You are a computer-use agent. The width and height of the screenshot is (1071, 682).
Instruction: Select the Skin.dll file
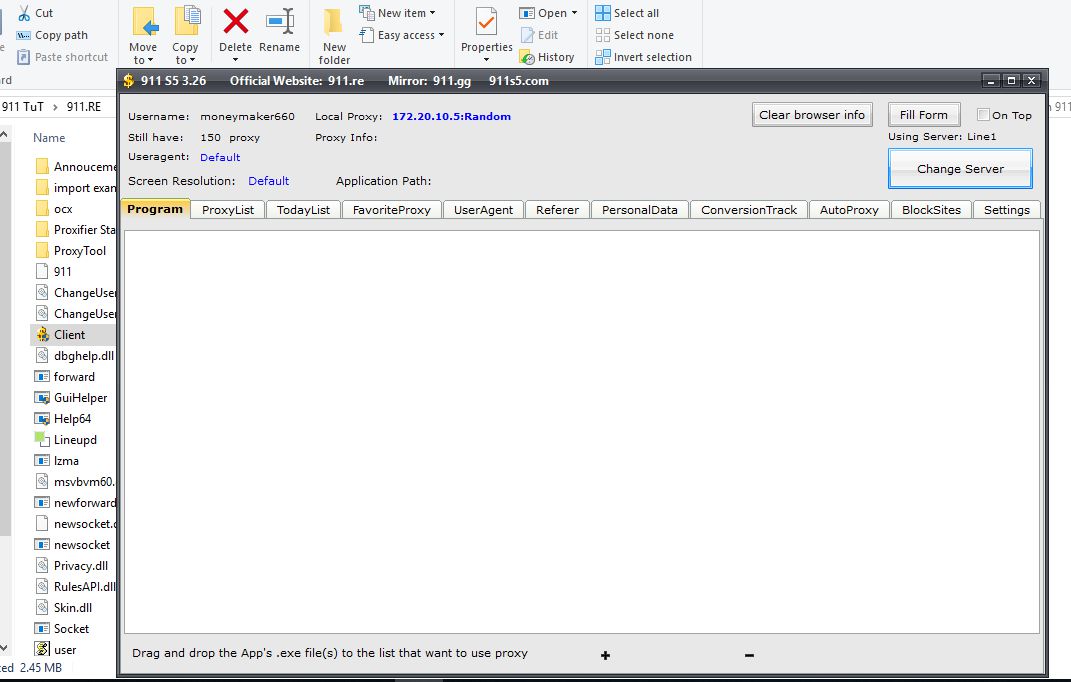(x=72, y=608)
